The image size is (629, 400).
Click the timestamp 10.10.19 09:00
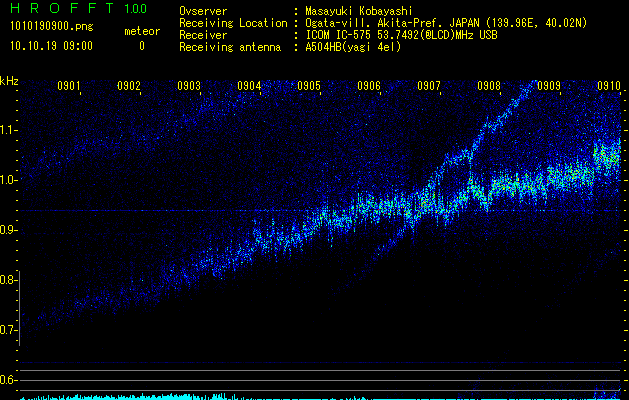coord(51,46)
